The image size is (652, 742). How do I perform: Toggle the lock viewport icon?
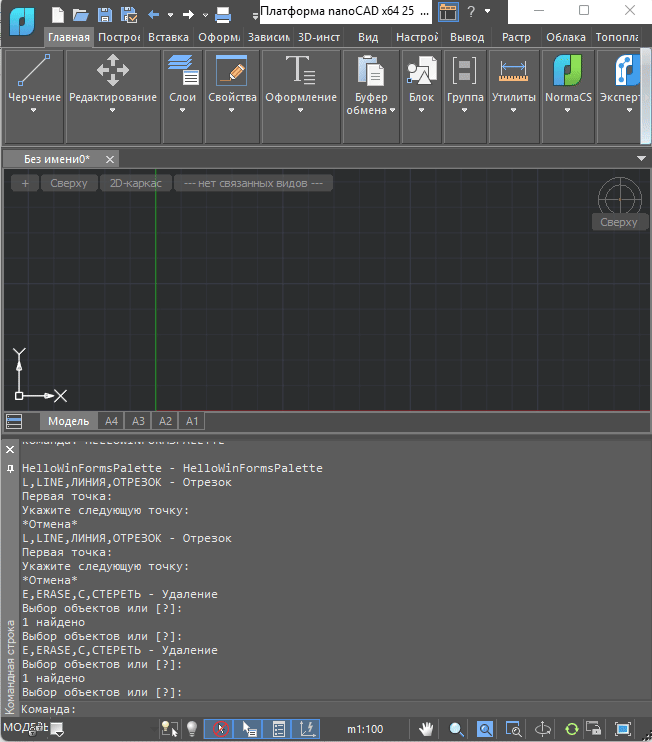click(x=593, y=728)
